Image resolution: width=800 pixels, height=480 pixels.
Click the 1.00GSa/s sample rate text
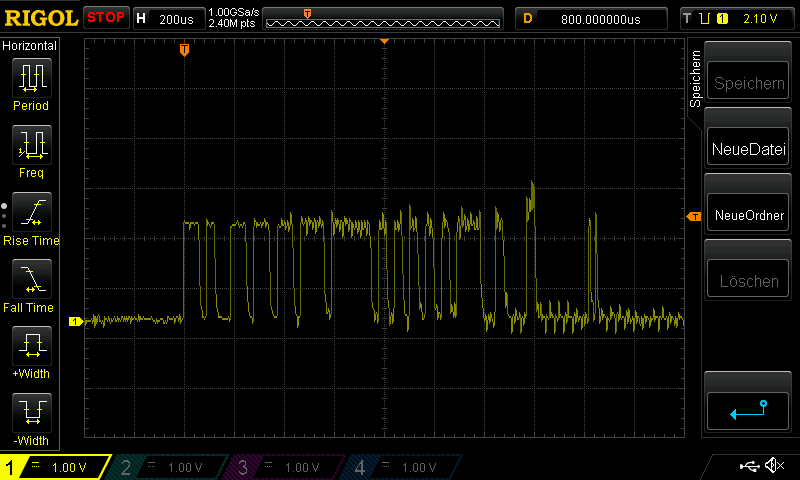coord(234,12)
